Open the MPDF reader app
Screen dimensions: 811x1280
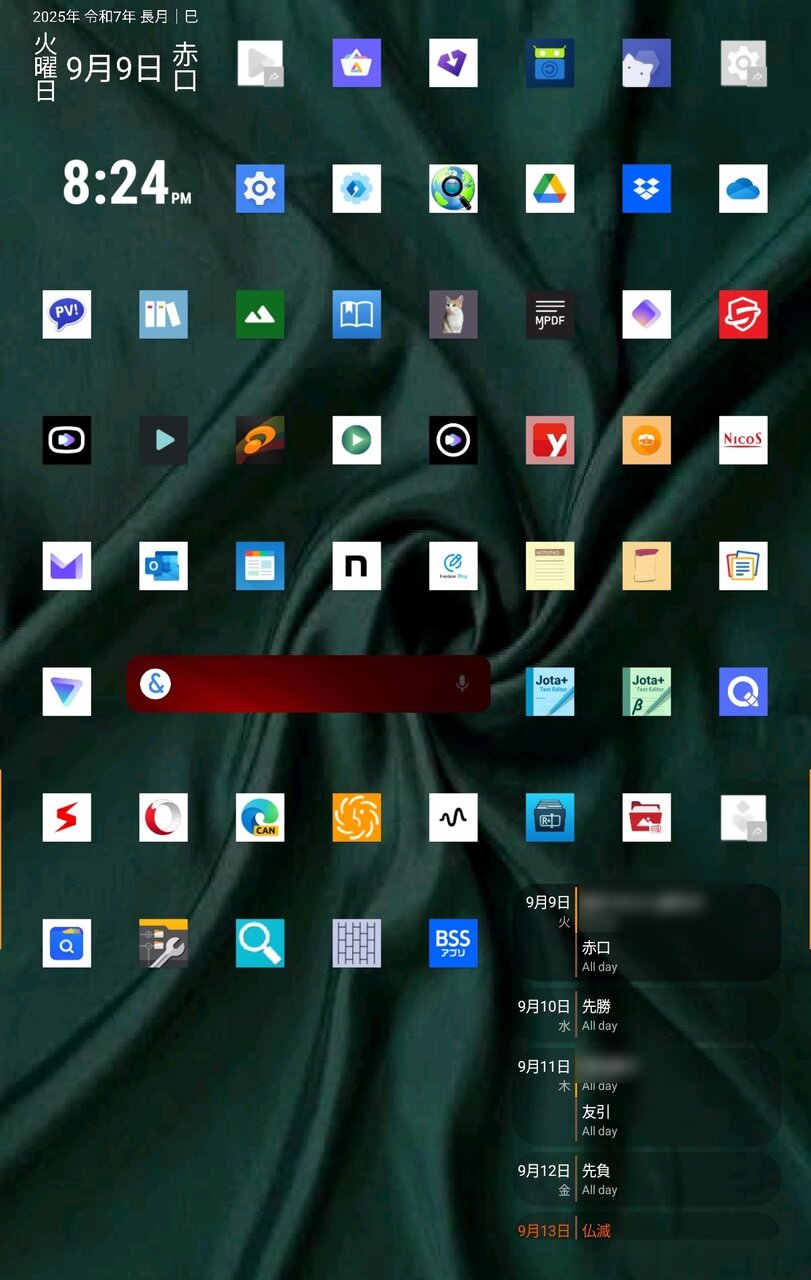coord(550,314)
